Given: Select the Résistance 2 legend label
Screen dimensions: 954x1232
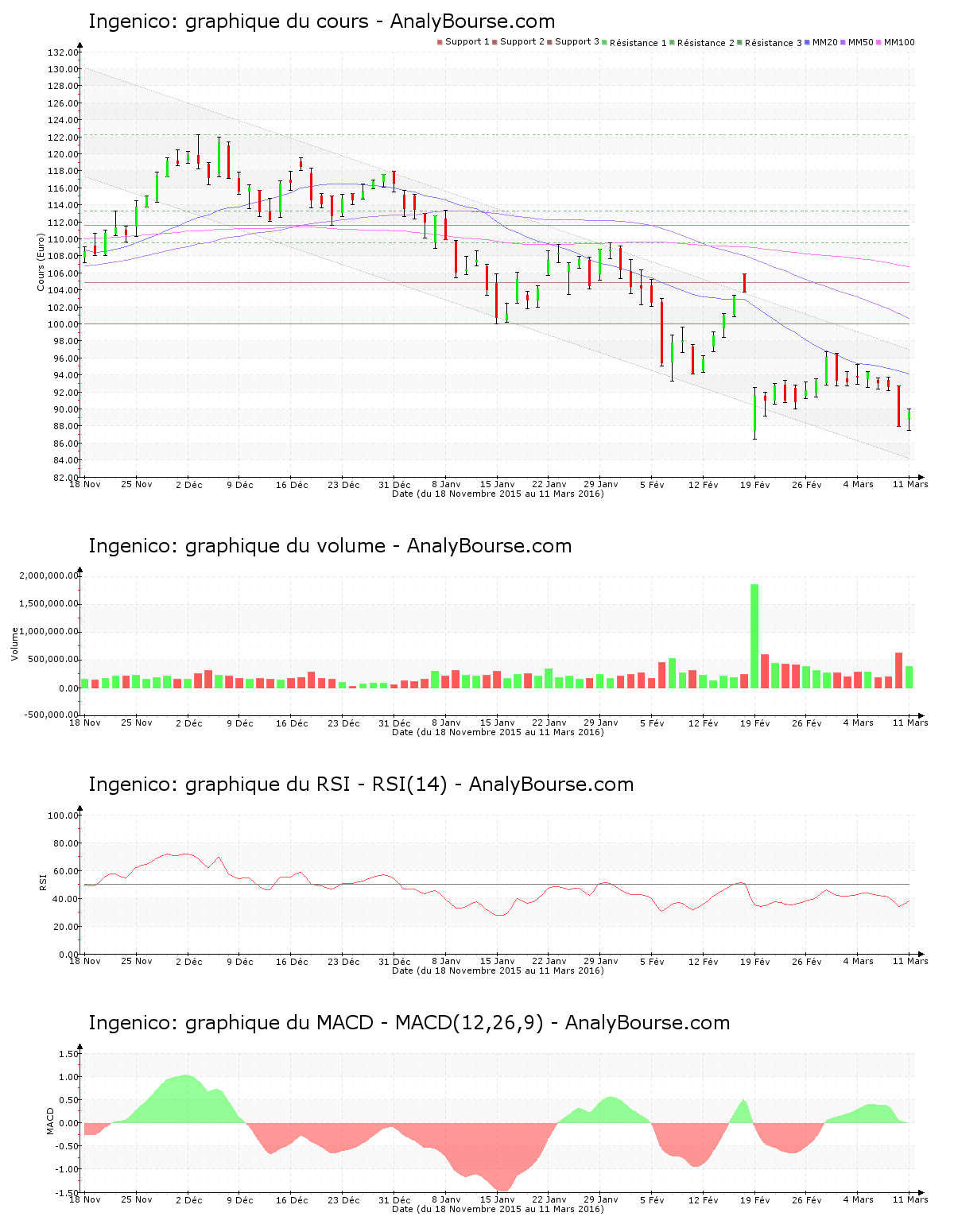Looking at the screenshot, I should point(706,42).
